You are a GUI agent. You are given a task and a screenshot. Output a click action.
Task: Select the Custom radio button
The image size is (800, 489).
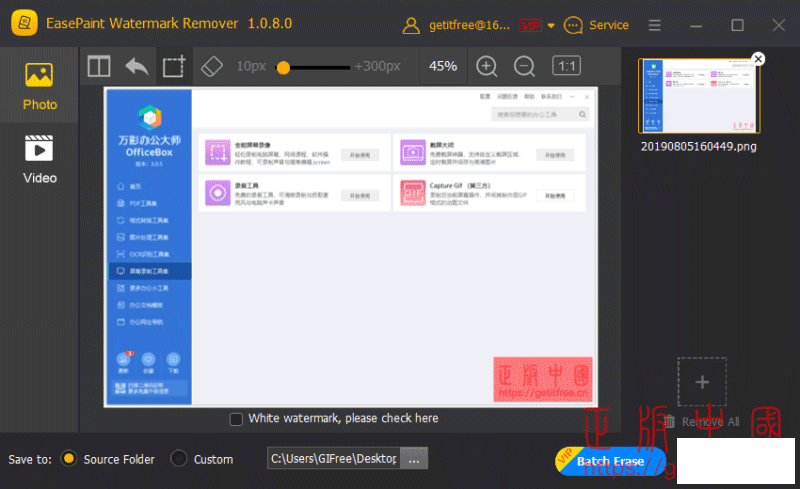point(179,458)
